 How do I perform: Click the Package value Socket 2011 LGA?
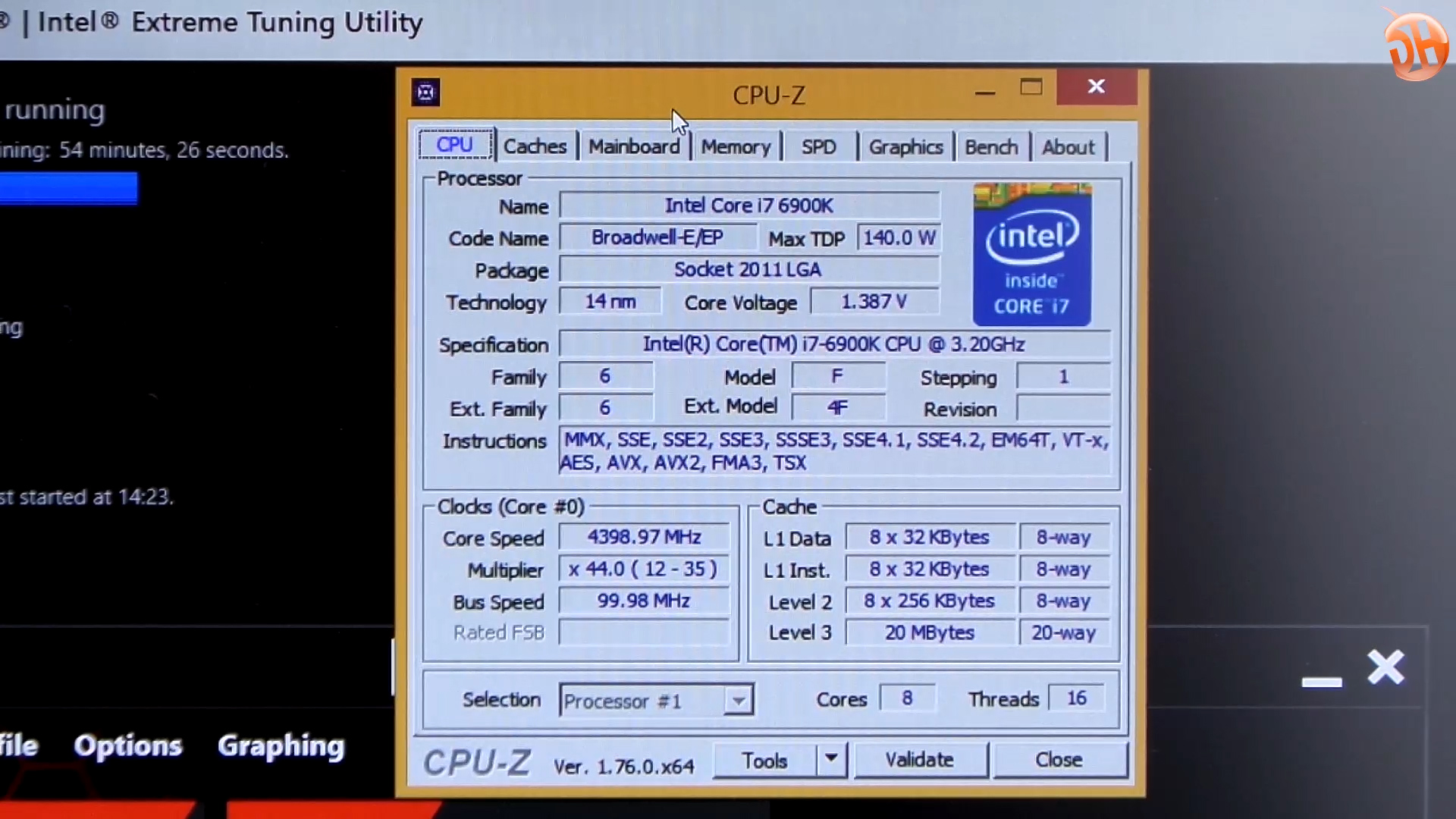(x=749, y=269)
